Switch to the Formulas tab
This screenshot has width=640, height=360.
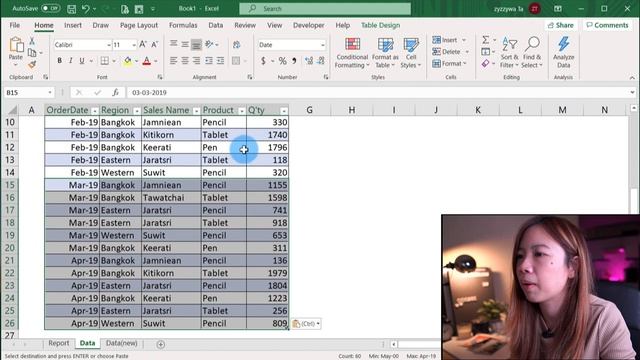click(183, 25)
